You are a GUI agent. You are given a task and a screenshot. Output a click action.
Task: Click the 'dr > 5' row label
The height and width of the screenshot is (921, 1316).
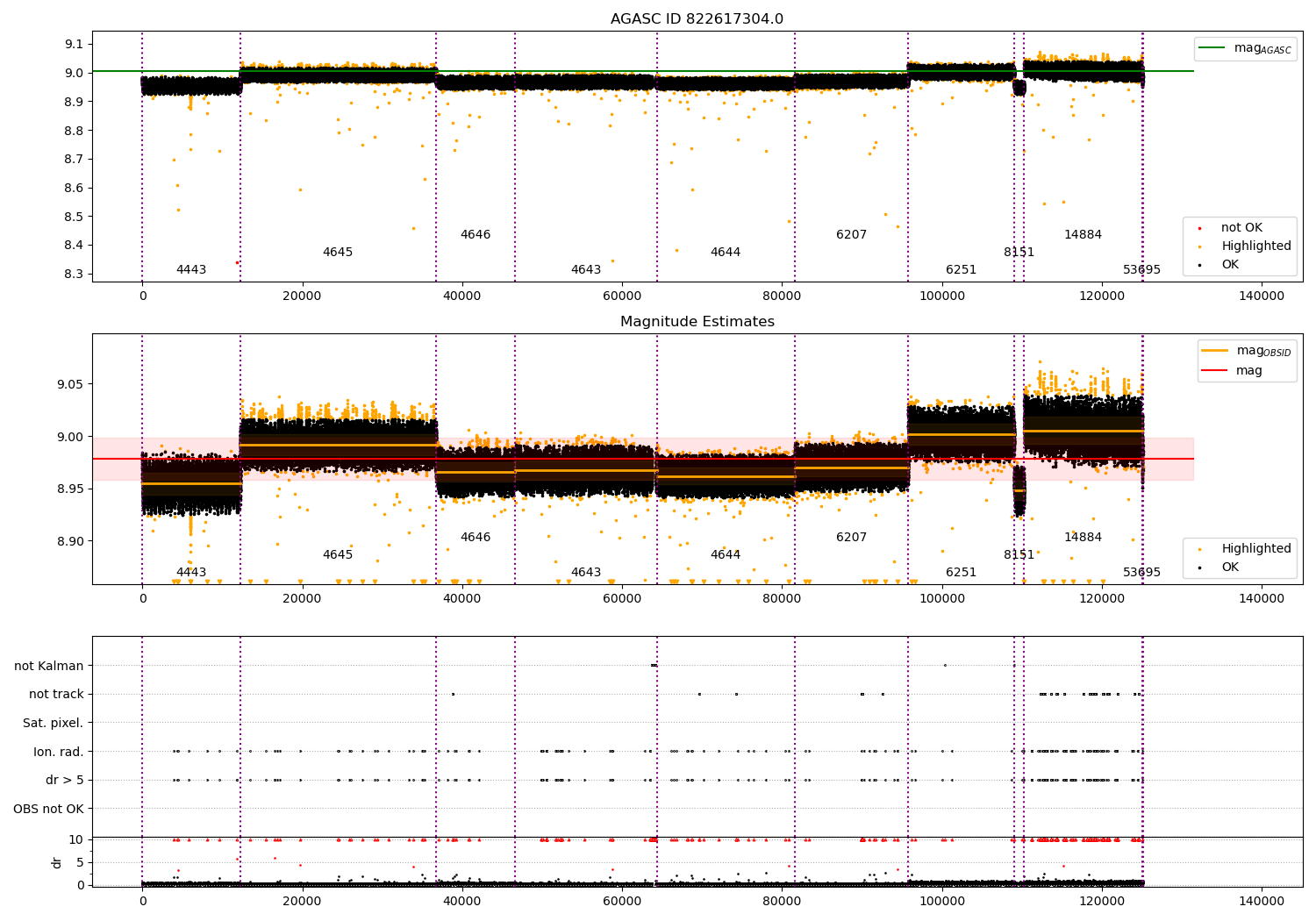(x=65, y=781)
